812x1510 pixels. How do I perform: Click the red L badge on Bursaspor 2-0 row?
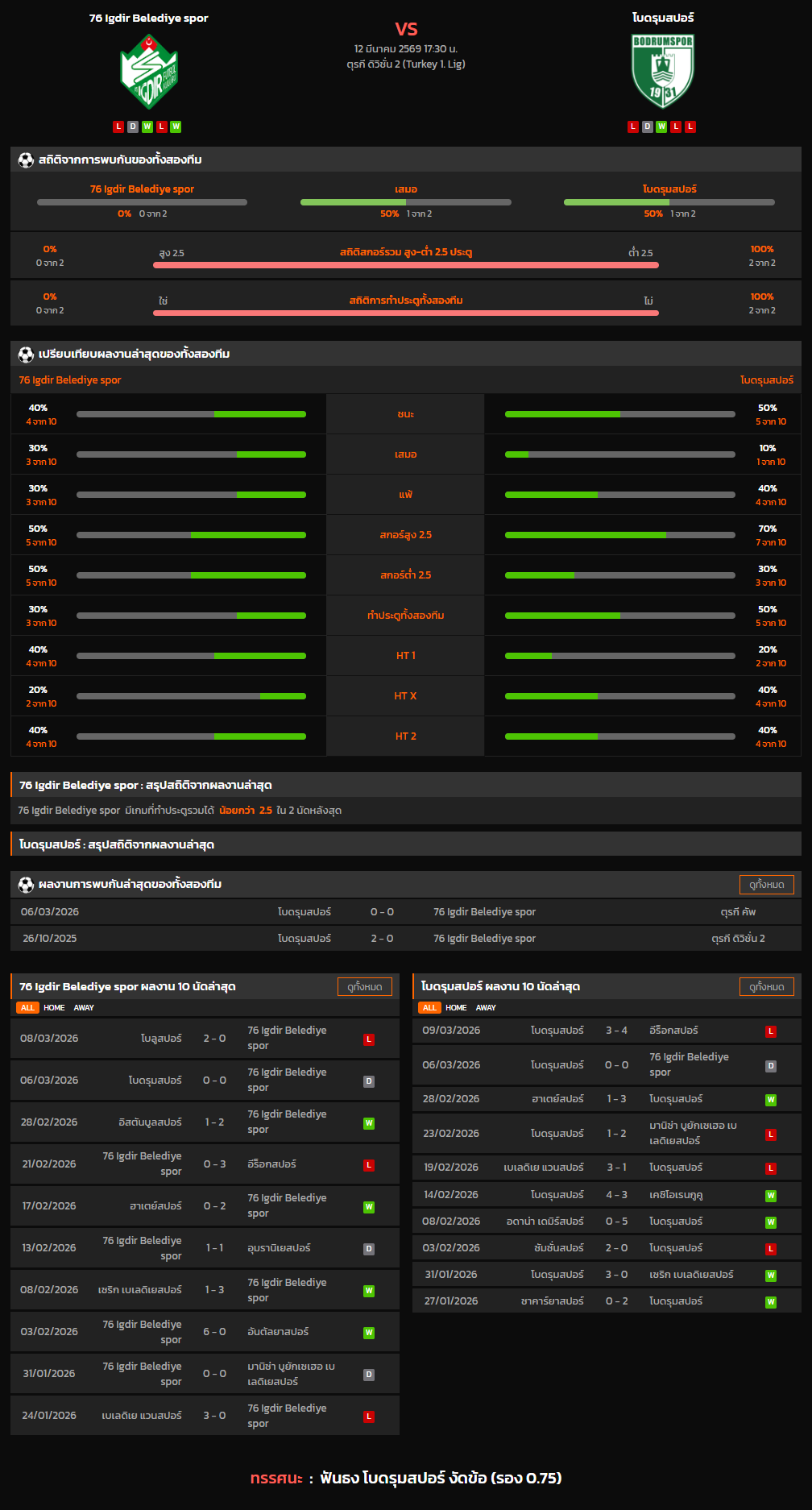coord(369,1039)
